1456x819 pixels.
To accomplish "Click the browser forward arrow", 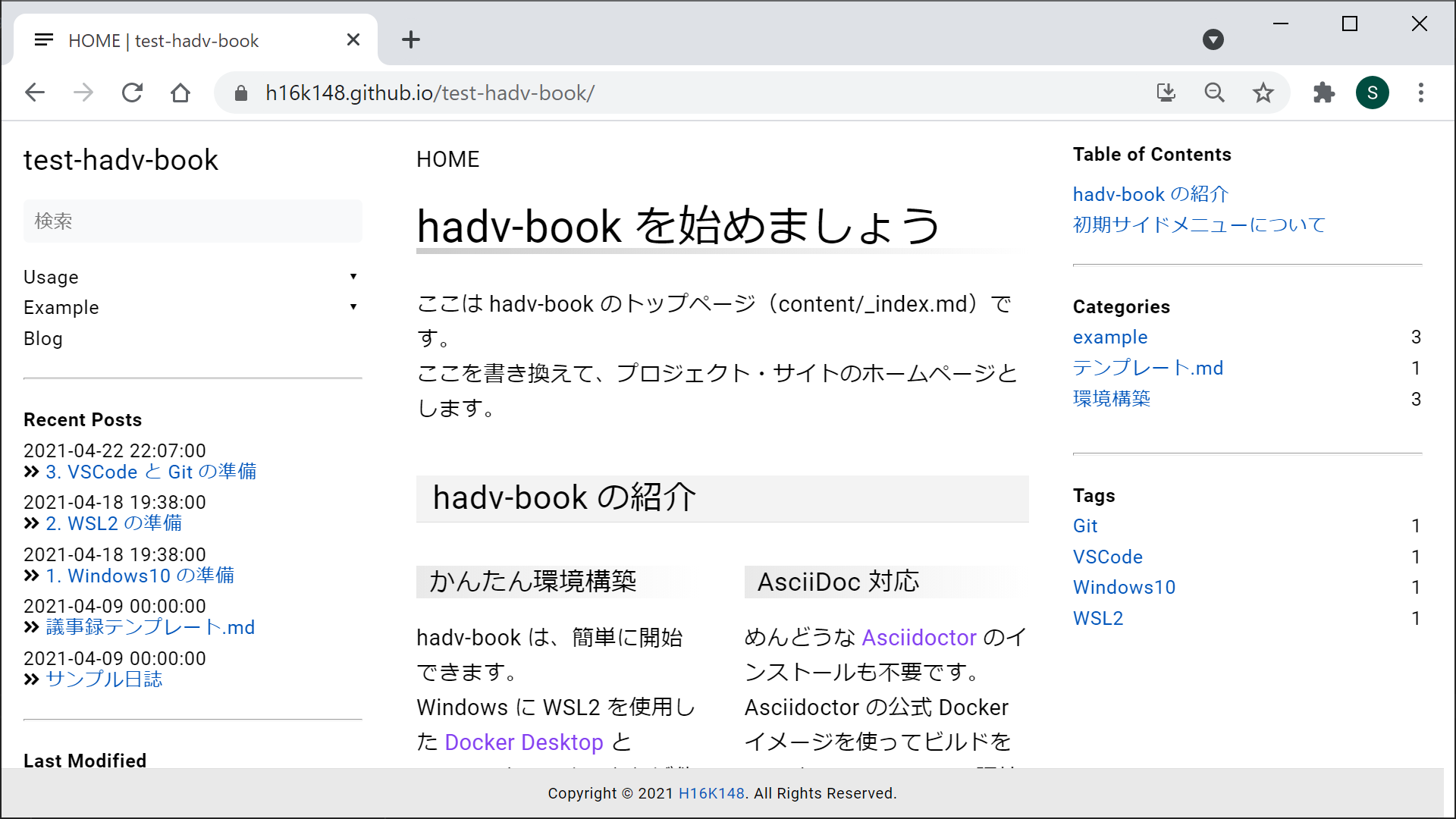I will [x=83, y=93].
